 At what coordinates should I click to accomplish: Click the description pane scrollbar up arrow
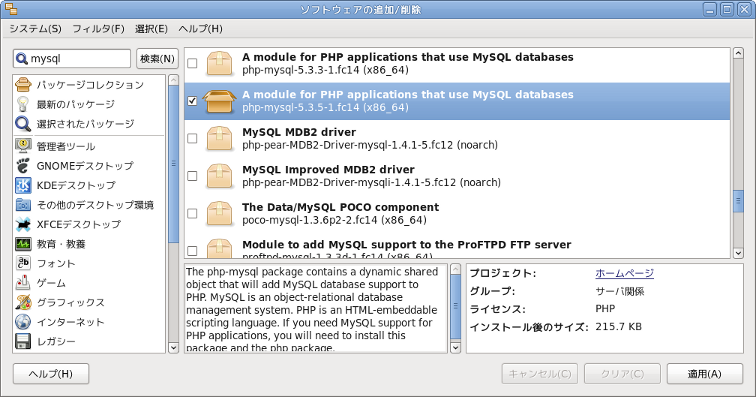pyautogui.click(x=455, y=269)
